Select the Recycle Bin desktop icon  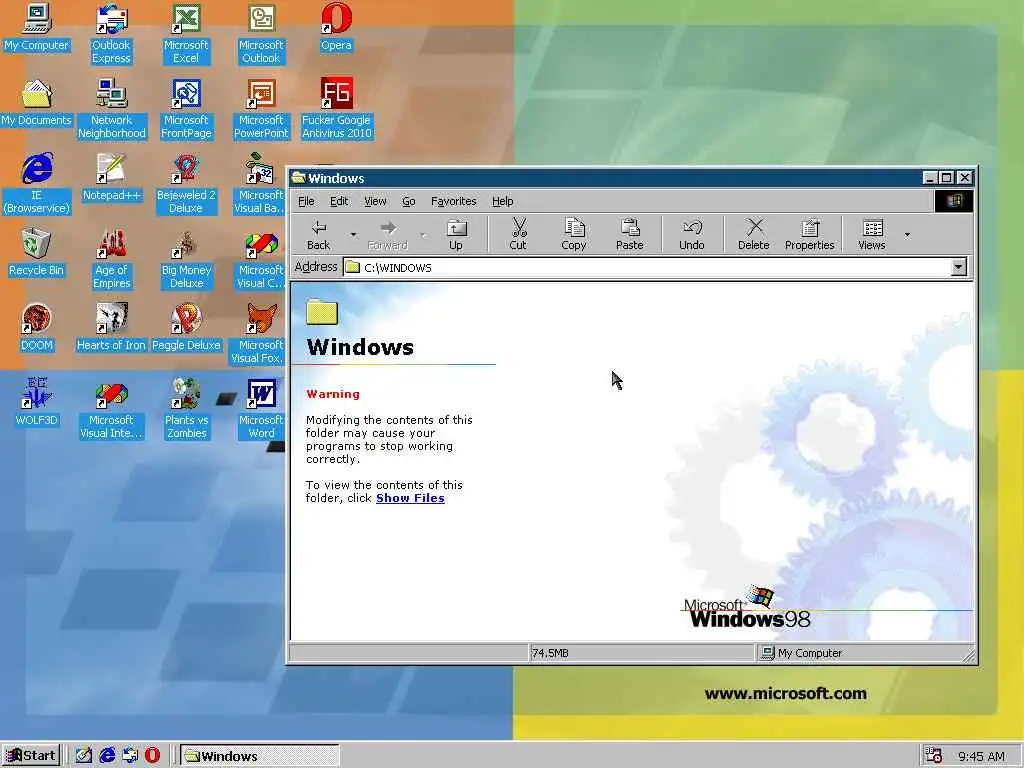37,253
